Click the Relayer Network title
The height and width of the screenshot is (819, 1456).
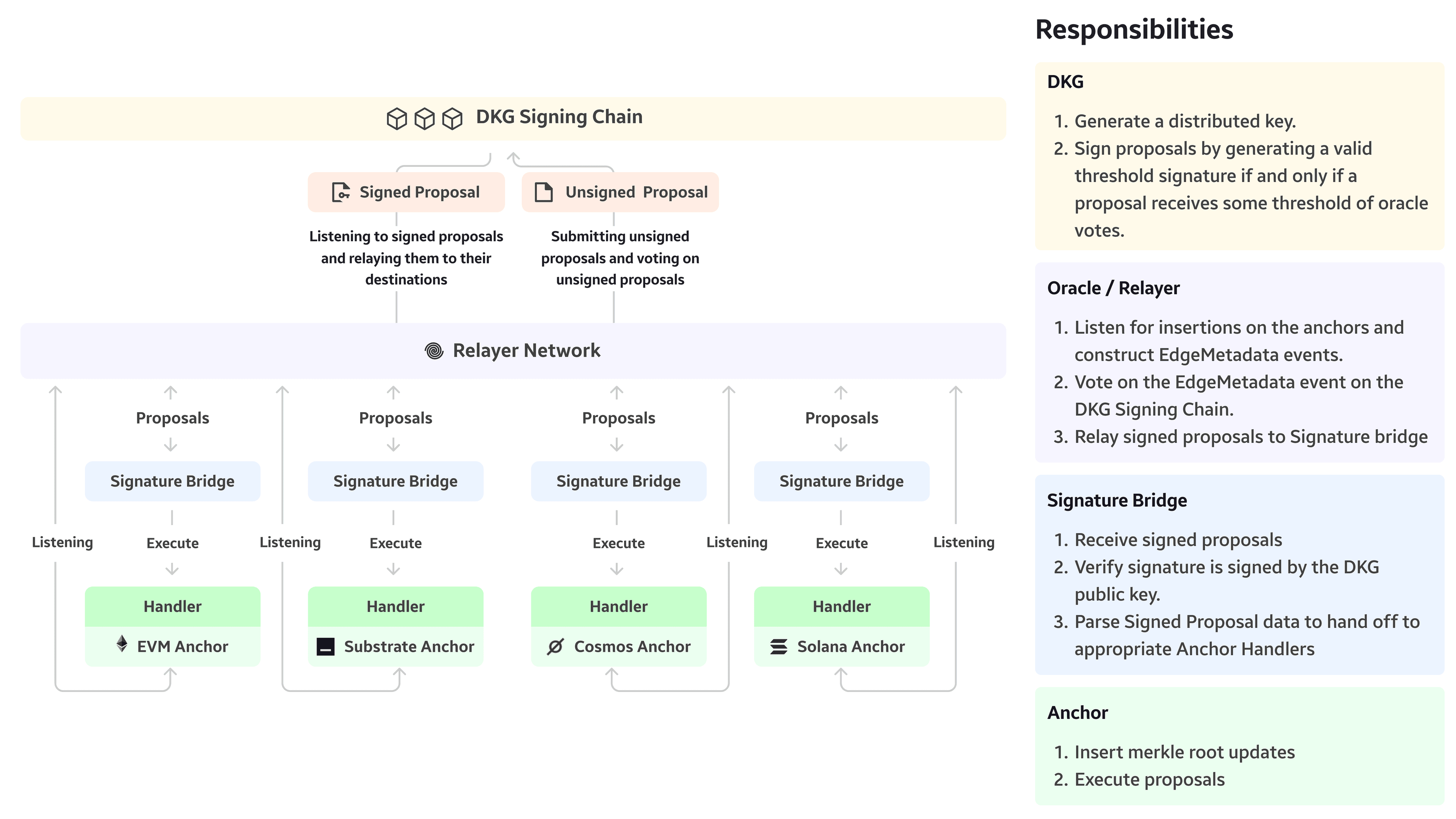(526, 351)
